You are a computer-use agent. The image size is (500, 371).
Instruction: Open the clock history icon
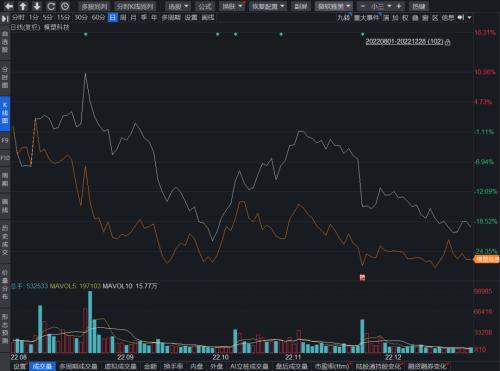[65, 6]
